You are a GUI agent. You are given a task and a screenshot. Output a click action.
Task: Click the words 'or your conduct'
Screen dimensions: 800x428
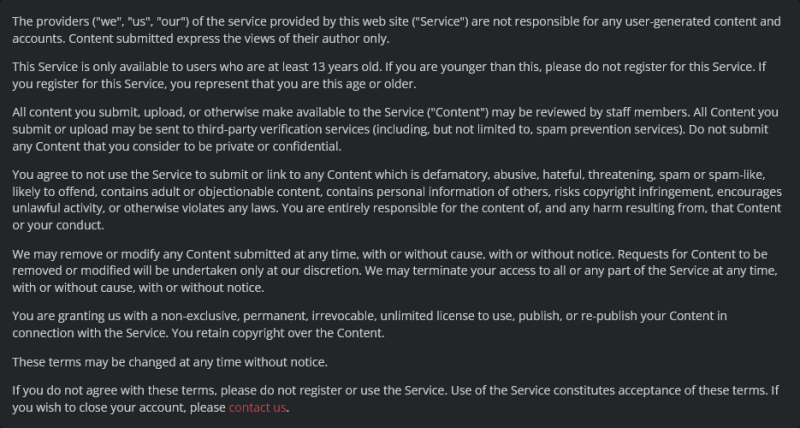(58, 225)
